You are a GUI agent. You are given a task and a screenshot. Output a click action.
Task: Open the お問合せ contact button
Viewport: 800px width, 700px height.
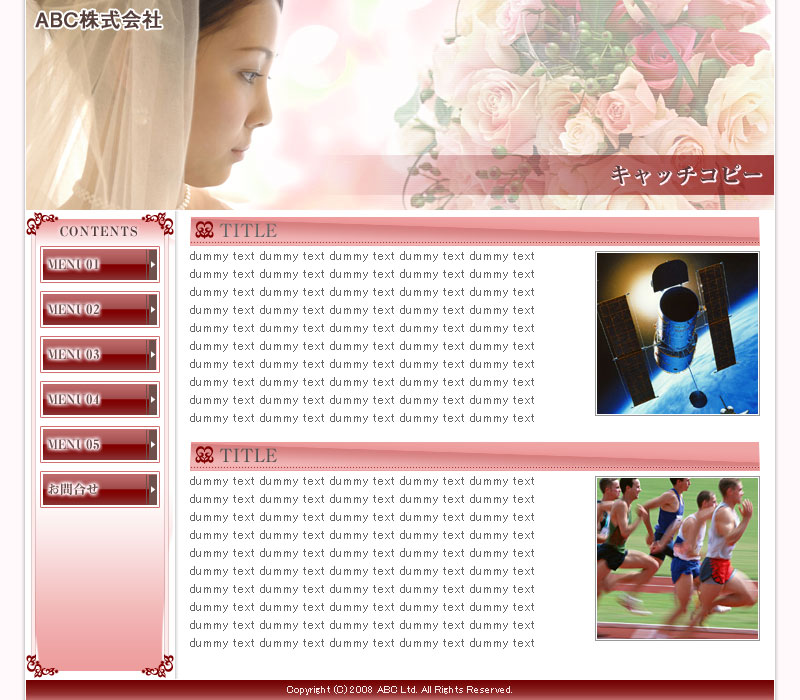pyautogui.click(x=100, y=489)
